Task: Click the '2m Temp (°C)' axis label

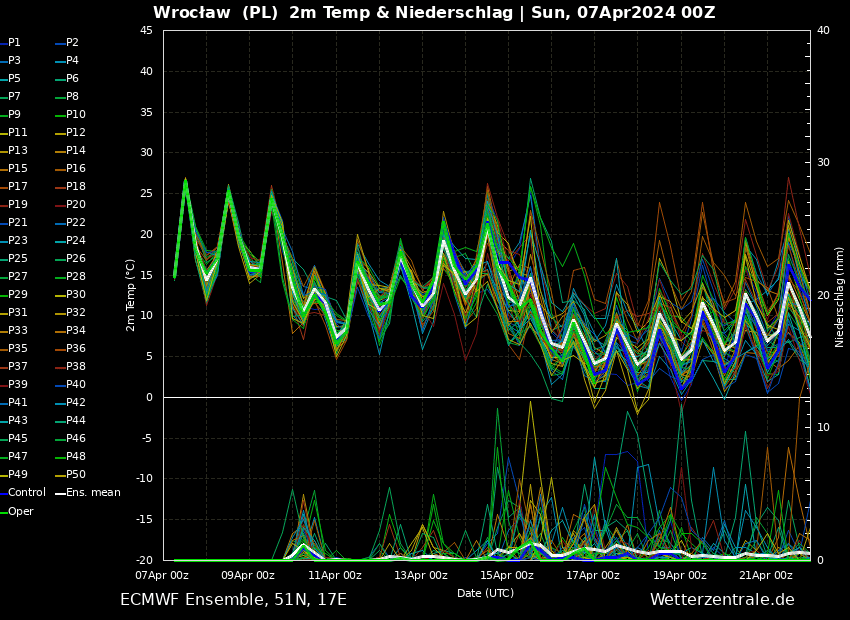Action: tap(131, 295)
